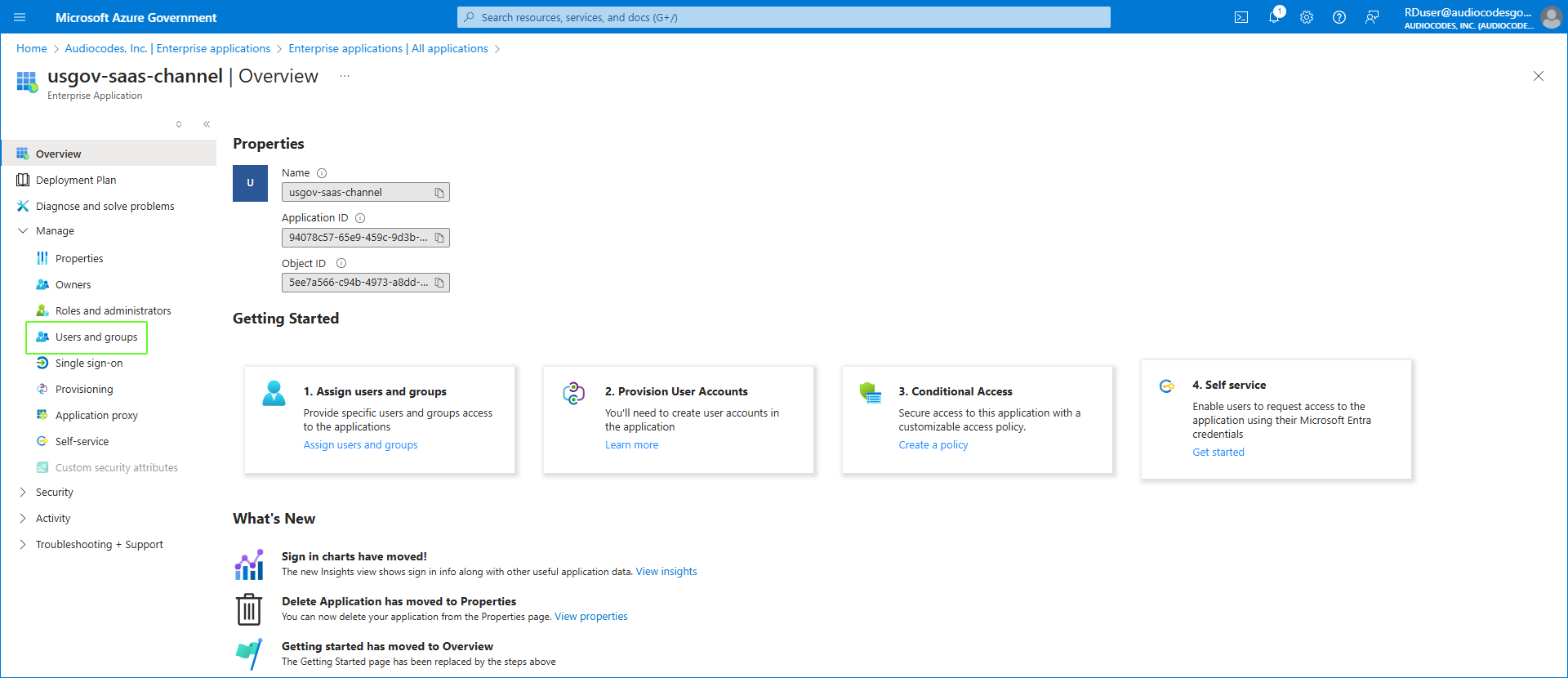
Task: Click the Assign users and groups card icon
Action: pos(274,393)
